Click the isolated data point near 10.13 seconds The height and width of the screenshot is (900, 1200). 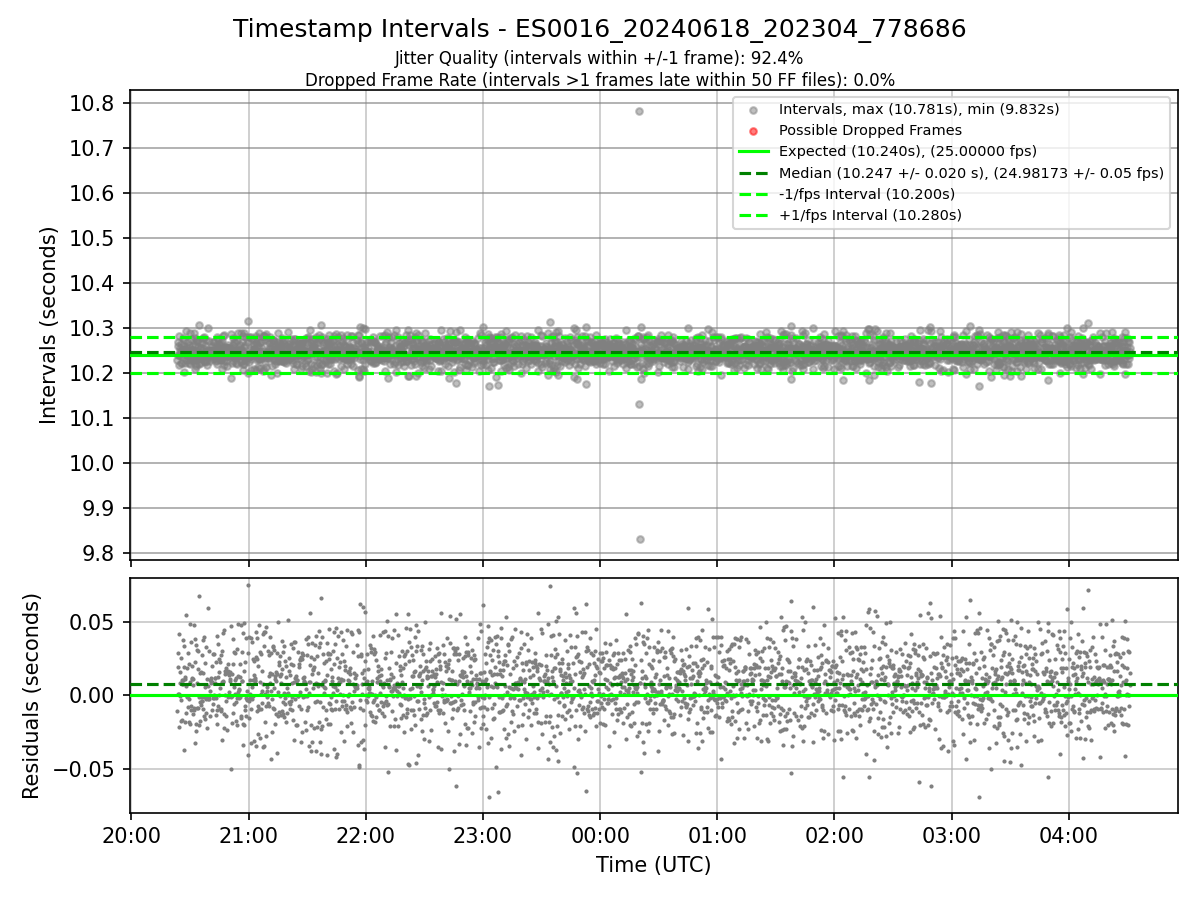[x=639, y=404]
